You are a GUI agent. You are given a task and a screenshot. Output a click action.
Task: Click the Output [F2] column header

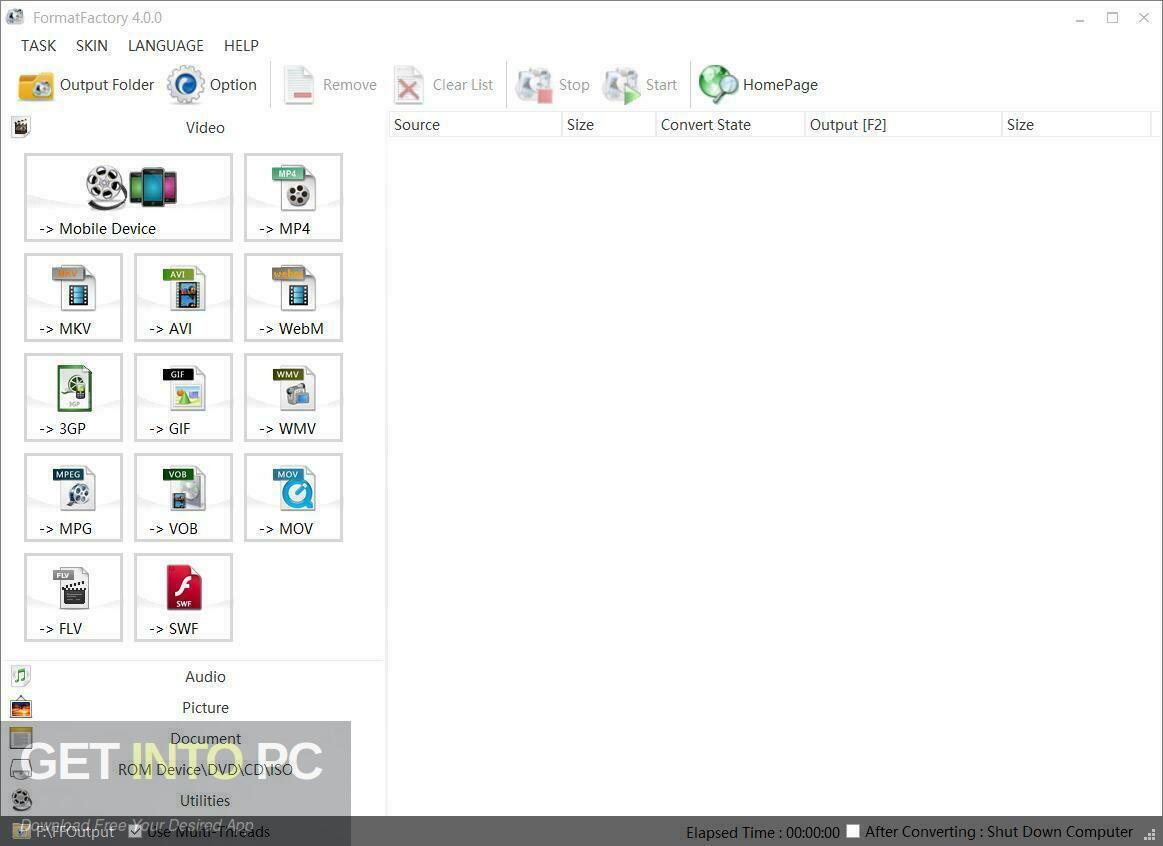(x=903, y=125)
